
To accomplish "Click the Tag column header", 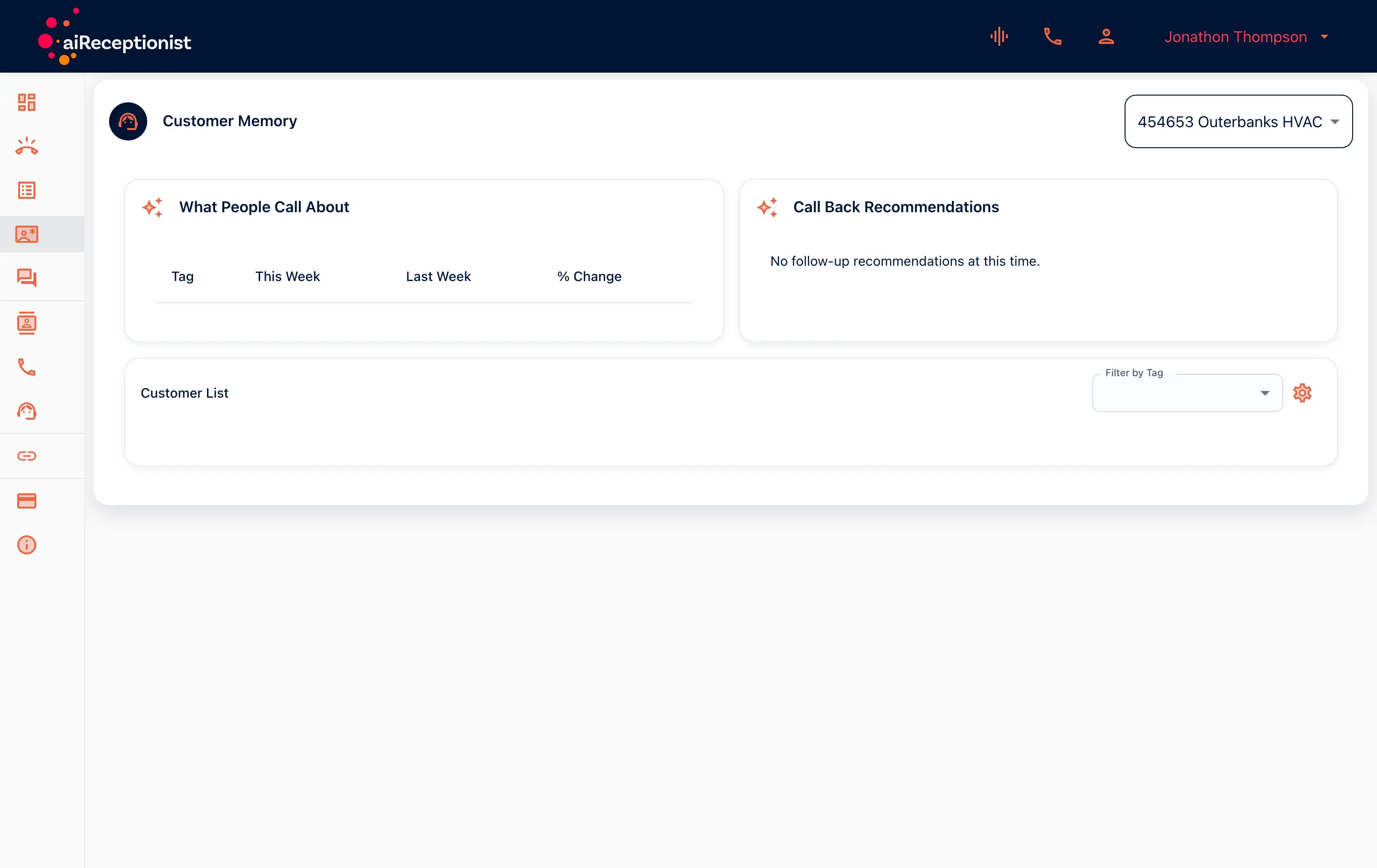I will tap(183, 277).
